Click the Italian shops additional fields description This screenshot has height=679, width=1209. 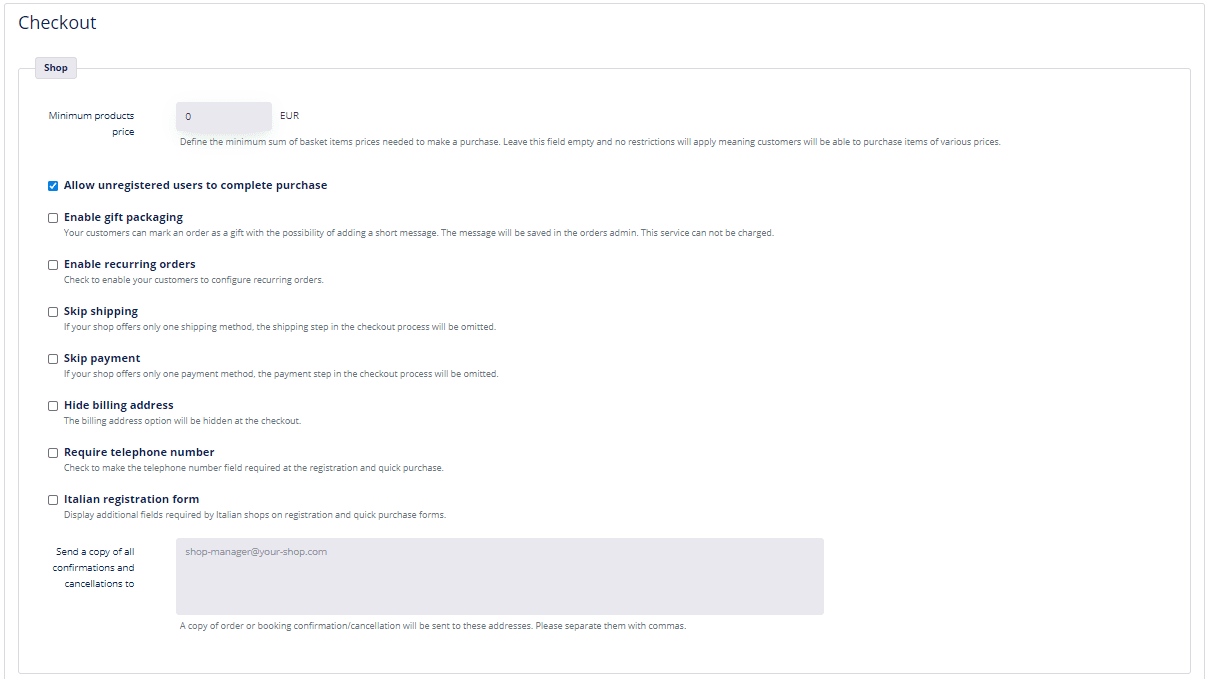click(255, 515)
